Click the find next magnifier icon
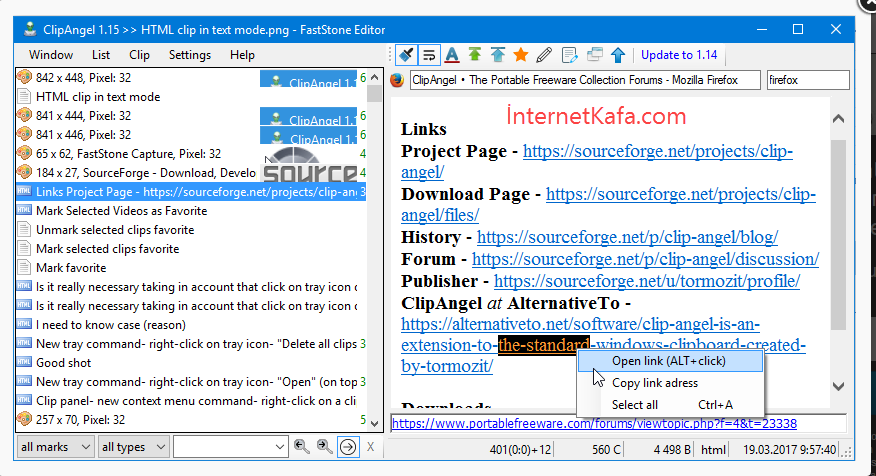 (325, 446)
